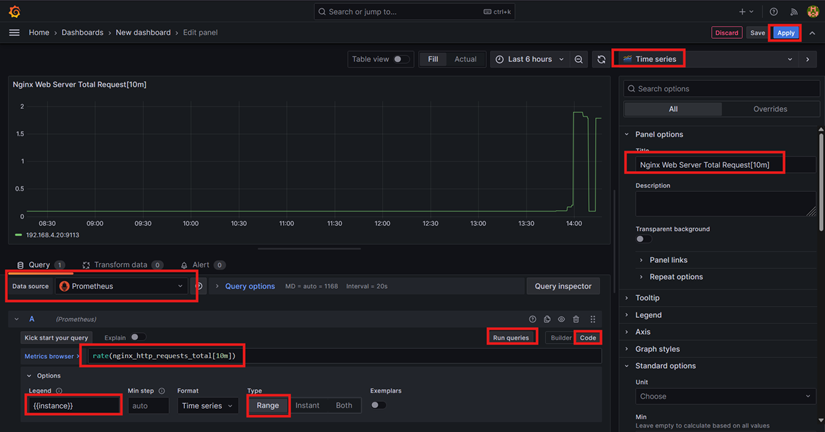The image size is (825, 432).
Task: Click the Apply button
Action: (786, 33)
